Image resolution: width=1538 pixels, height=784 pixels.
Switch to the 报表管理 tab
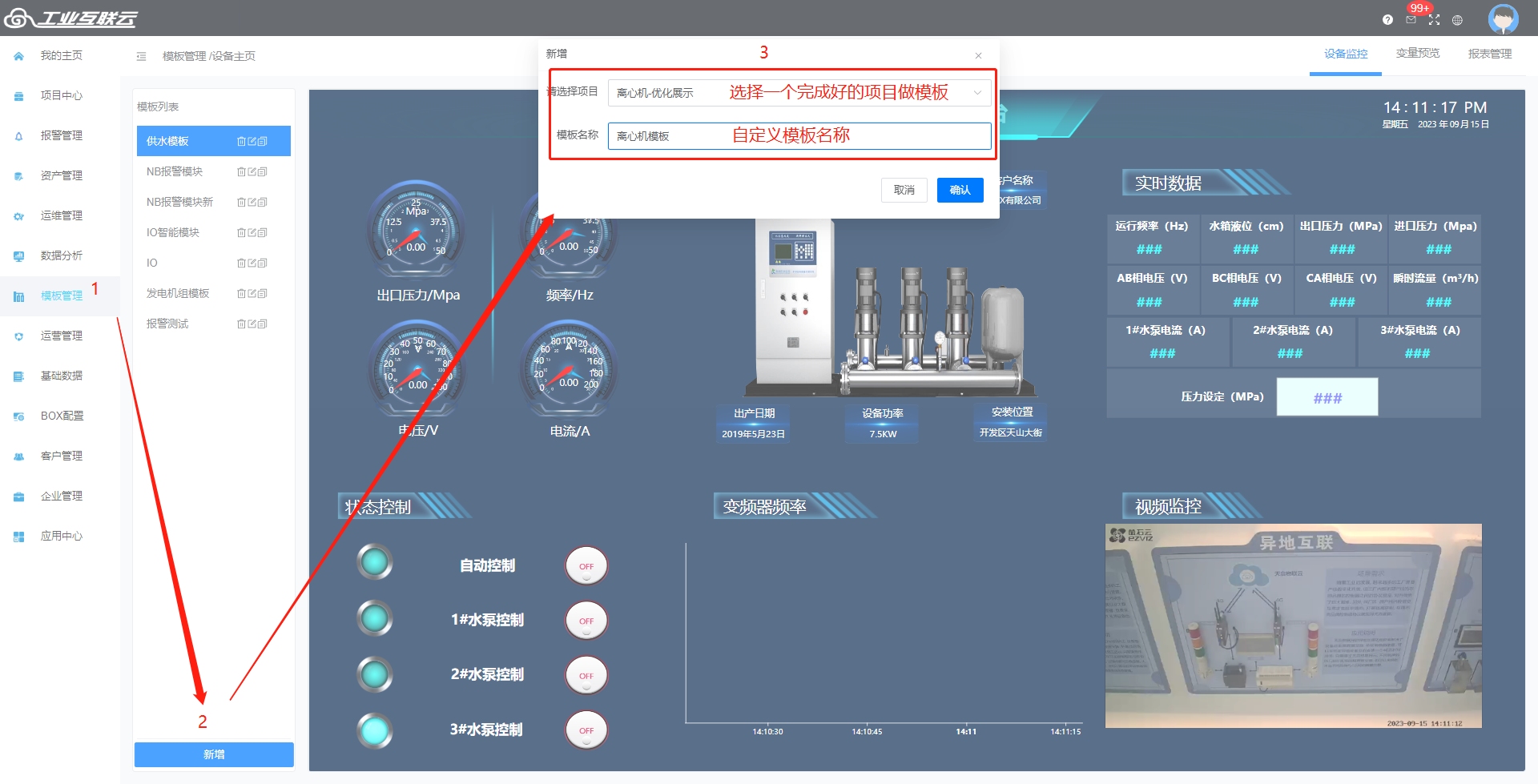pyautogui.click(x=1490, y=54)
